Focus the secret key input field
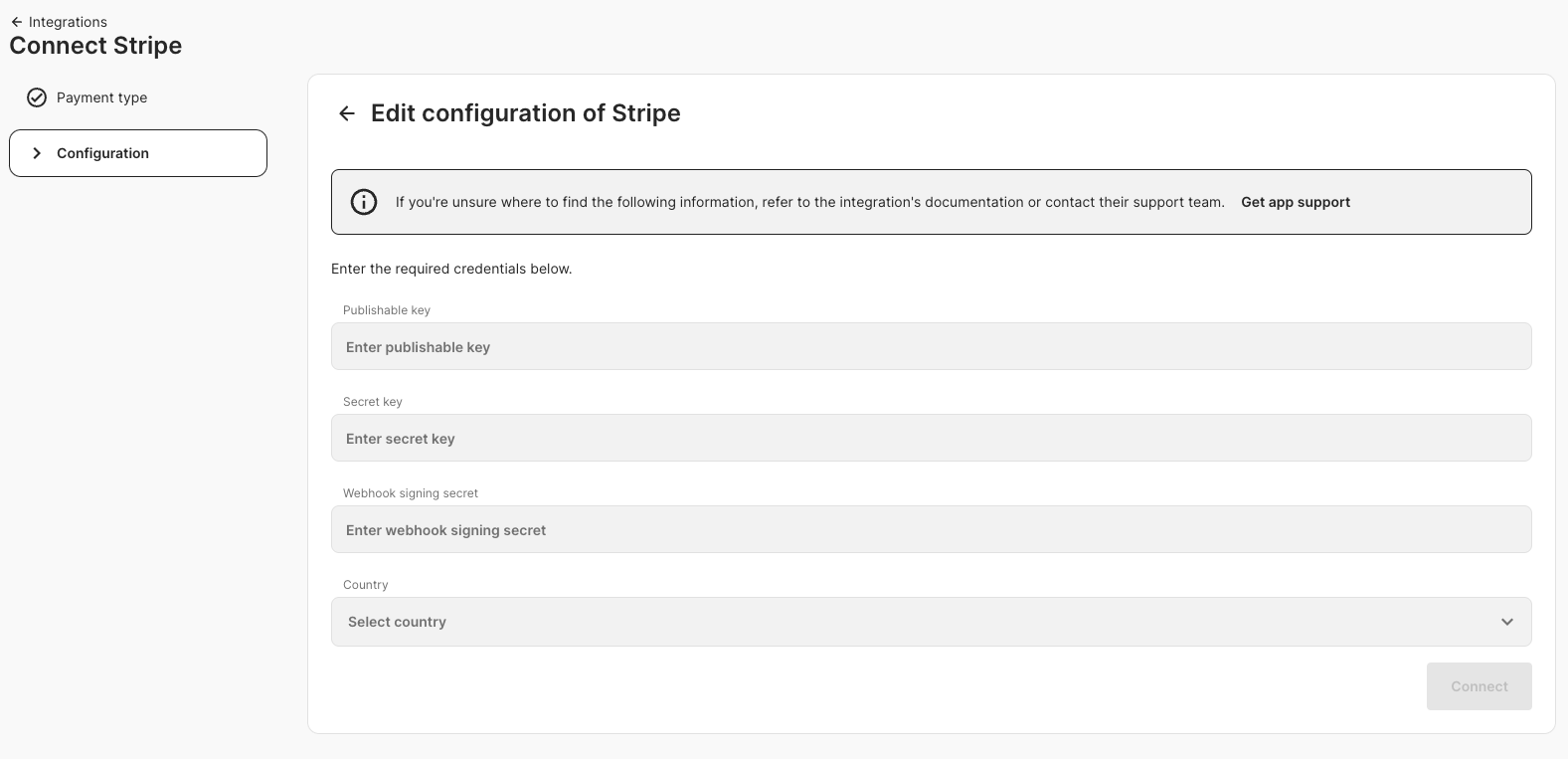 tap(931, 438)
